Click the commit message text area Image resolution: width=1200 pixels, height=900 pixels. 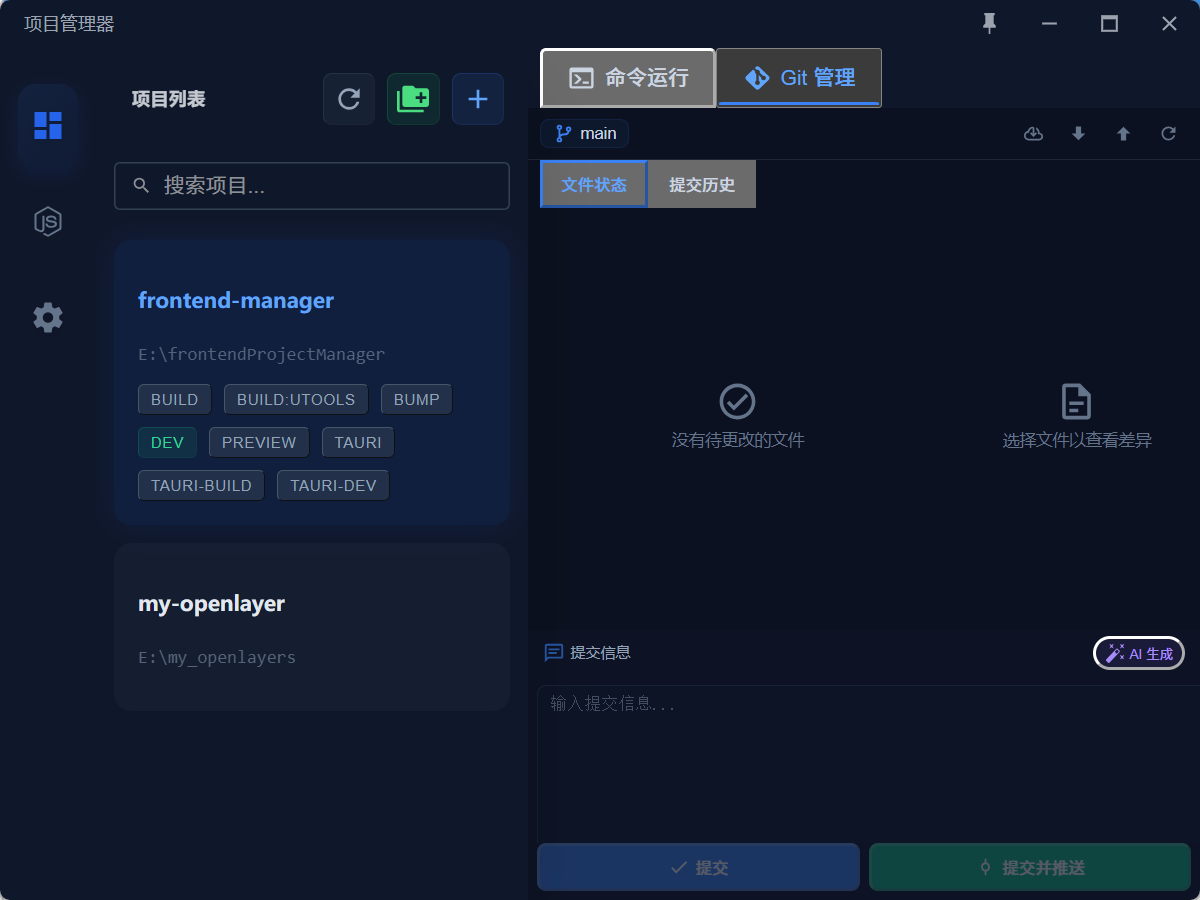tap(868, 763)
